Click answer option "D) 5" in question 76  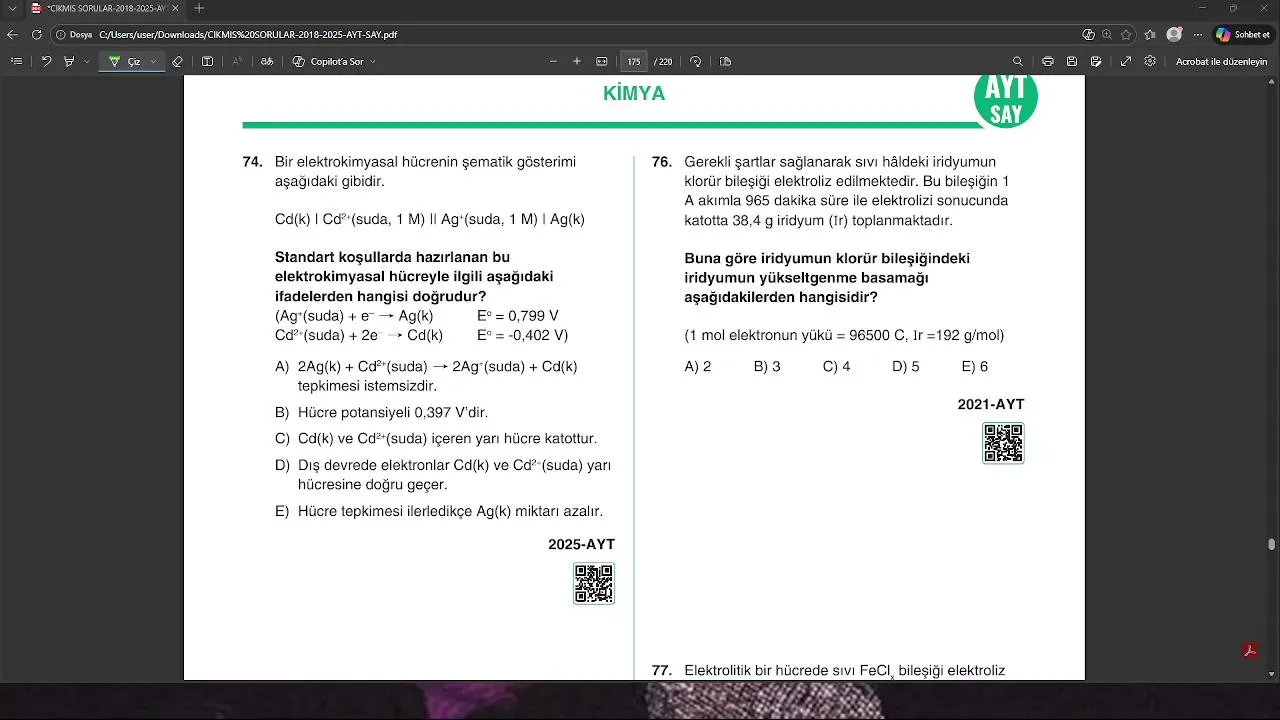click(906, 367)
